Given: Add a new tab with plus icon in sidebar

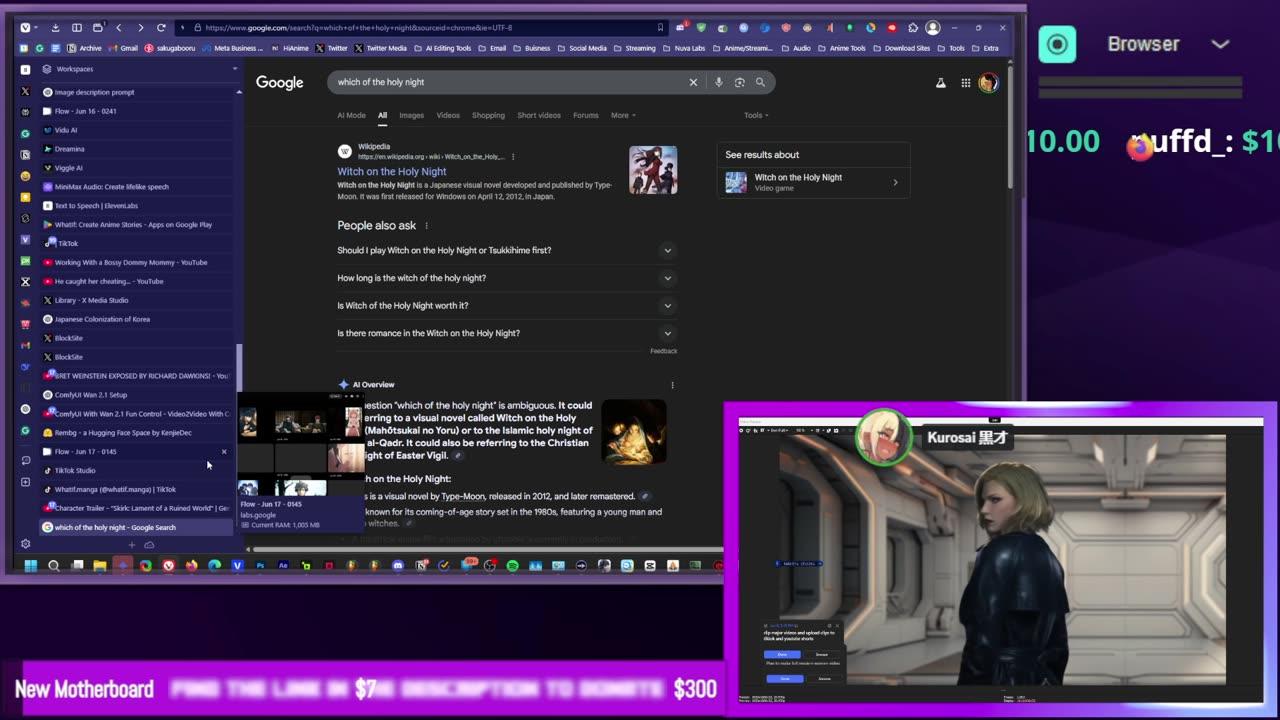Looking at the screenshot, I should [x=132, y=545].
